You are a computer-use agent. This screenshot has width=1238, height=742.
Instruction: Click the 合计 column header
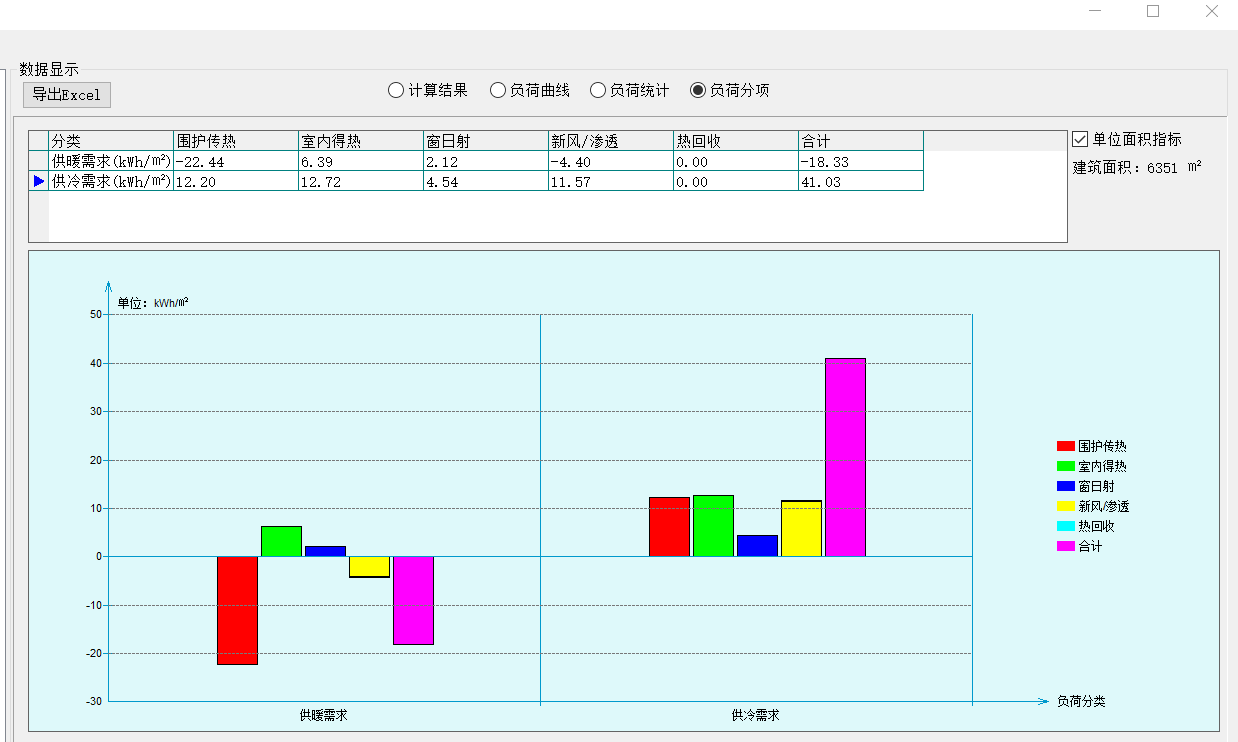(x=860, y=141)
